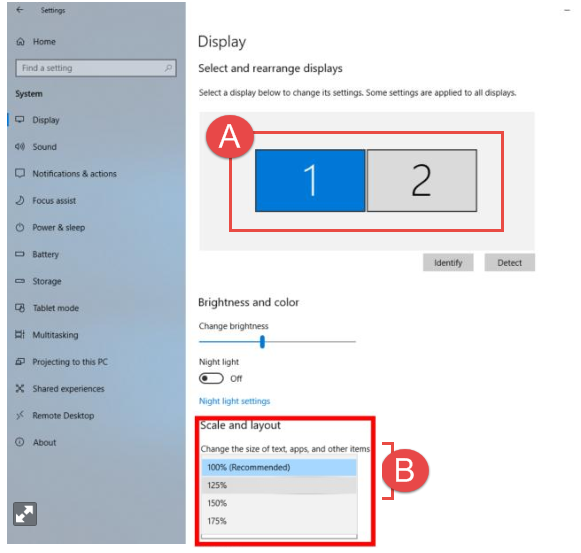
Task: Open Multitasking settings page
Action: click(x=55, y=335)
